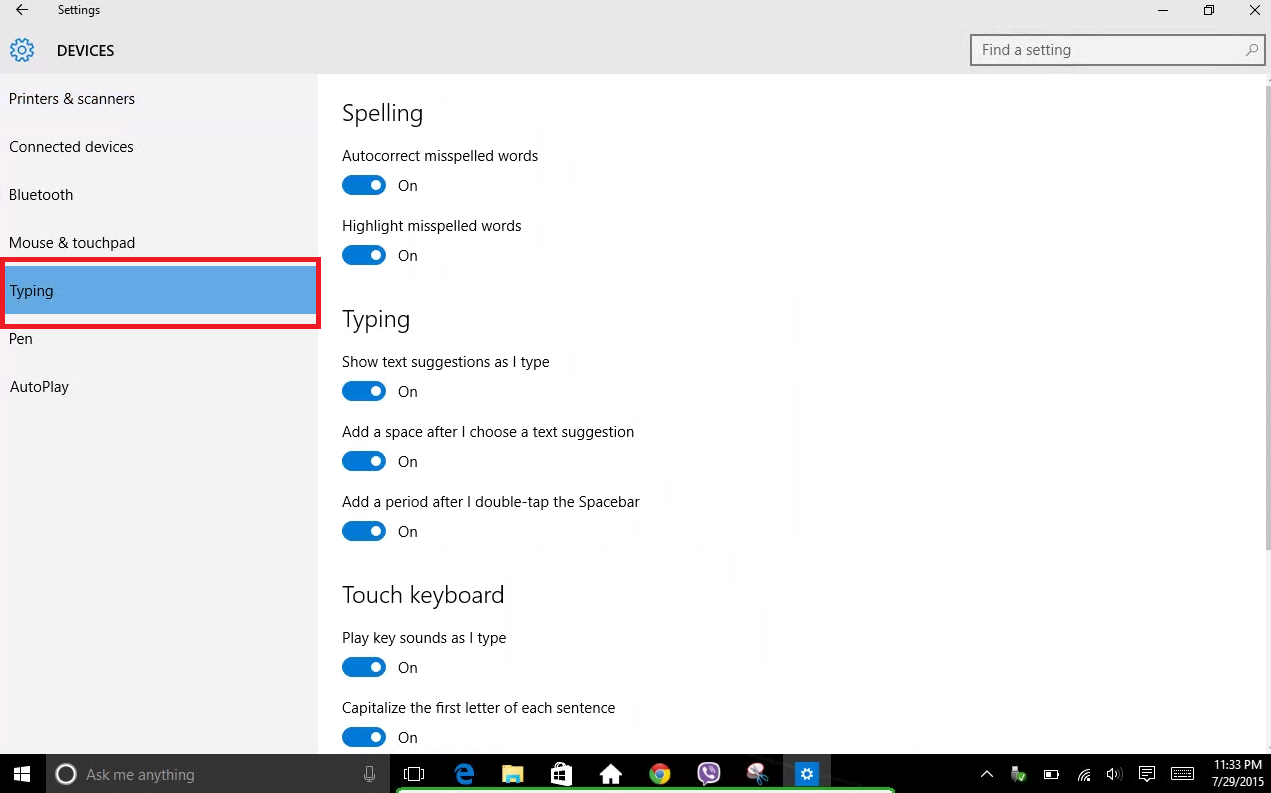Viewport: 1271px width, 793px height.
Task: Disable Play key sounds as I type
Action: point(364,667)
